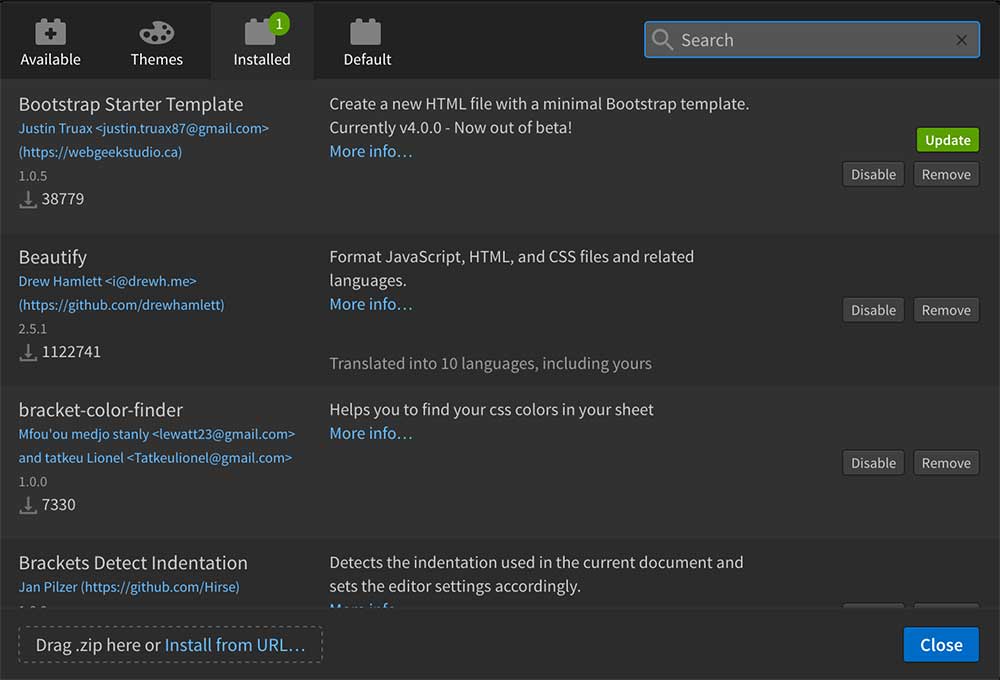The width and height of the screenshot is (1000, 680).
Task: Update the Bootstrap Starter Template extension
Action: [x=947, y=140]
